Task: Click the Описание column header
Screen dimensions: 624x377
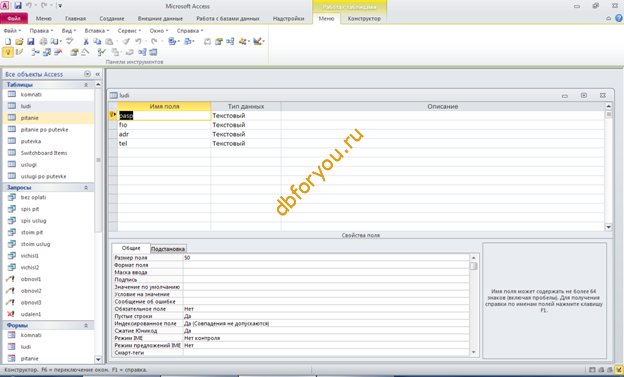Action: click(x=443, y=106)
